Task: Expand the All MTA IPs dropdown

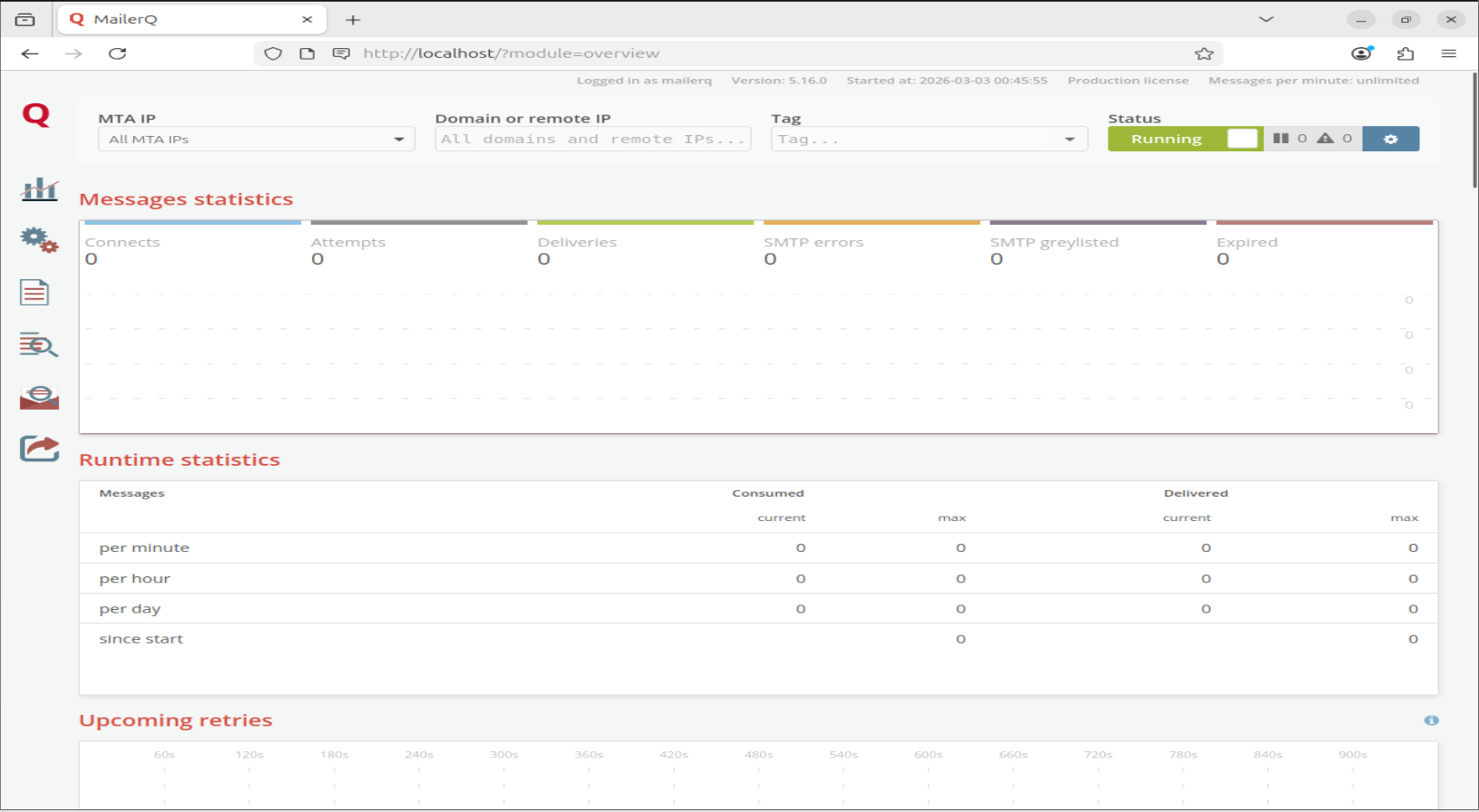Action: coord(257,139)
